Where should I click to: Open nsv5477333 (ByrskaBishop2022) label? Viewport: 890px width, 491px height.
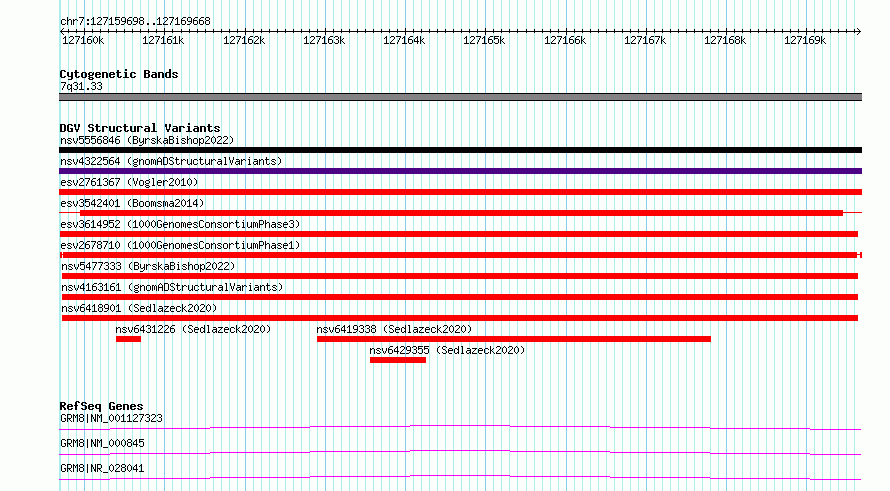click(x=148, y=266)
